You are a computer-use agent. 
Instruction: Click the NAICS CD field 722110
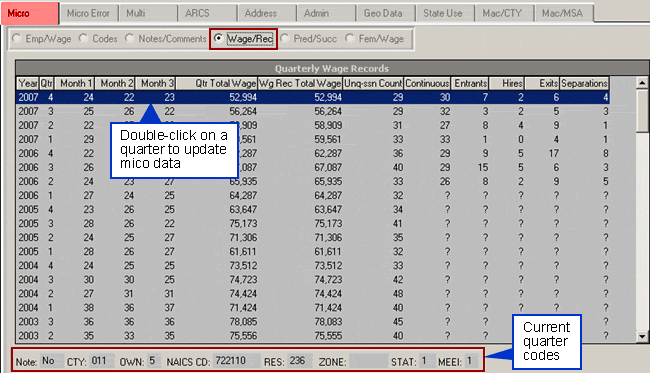pos(236,361)
